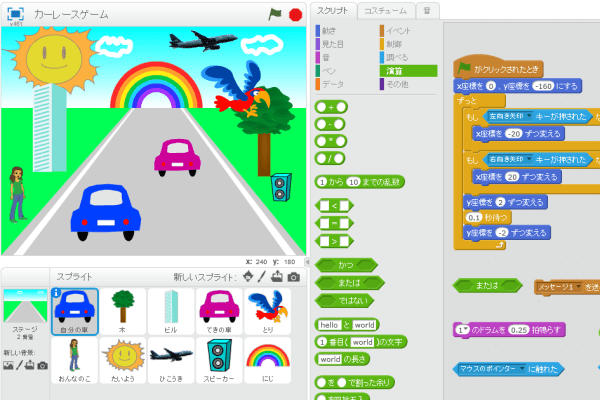Click the new backdrop camera icon under the stage
600x400 pixels.
tap(43, 366)
